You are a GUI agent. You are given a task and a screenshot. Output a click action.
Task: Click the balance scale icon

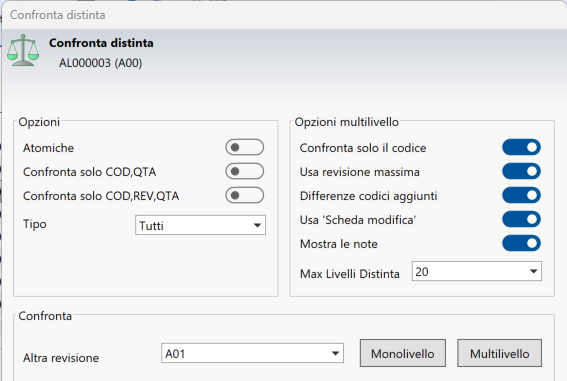tap(23, 50)
